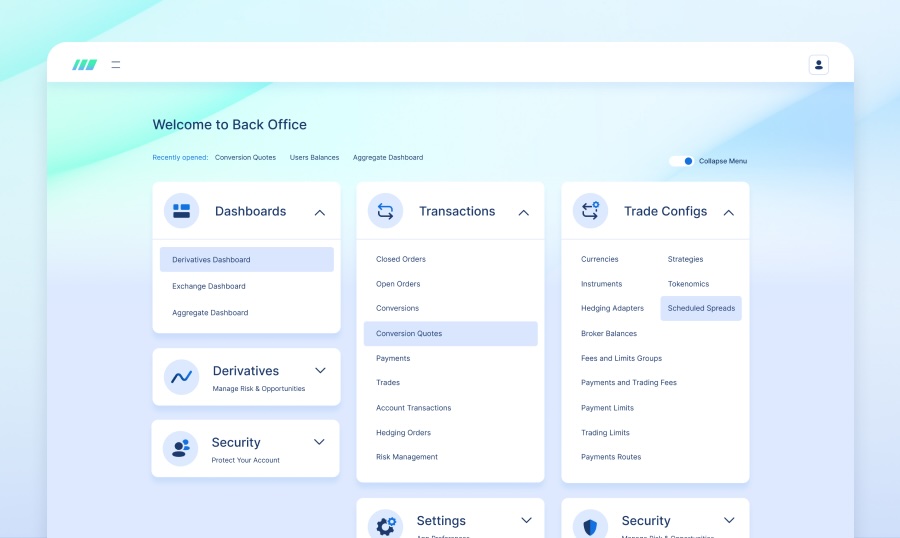The height and width of the screenshot is (538, 900).
Task: Click the Trade Configs icon
Action: click(x=590, y=211)
